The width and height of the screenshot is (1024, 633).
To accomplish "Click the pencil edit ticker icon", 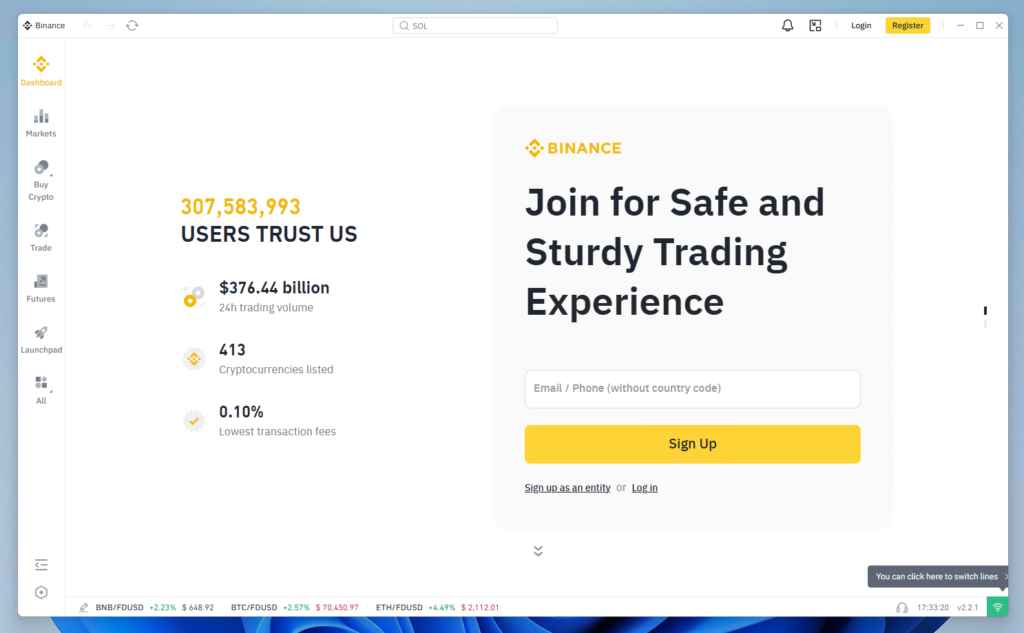I will pos(84,607).
